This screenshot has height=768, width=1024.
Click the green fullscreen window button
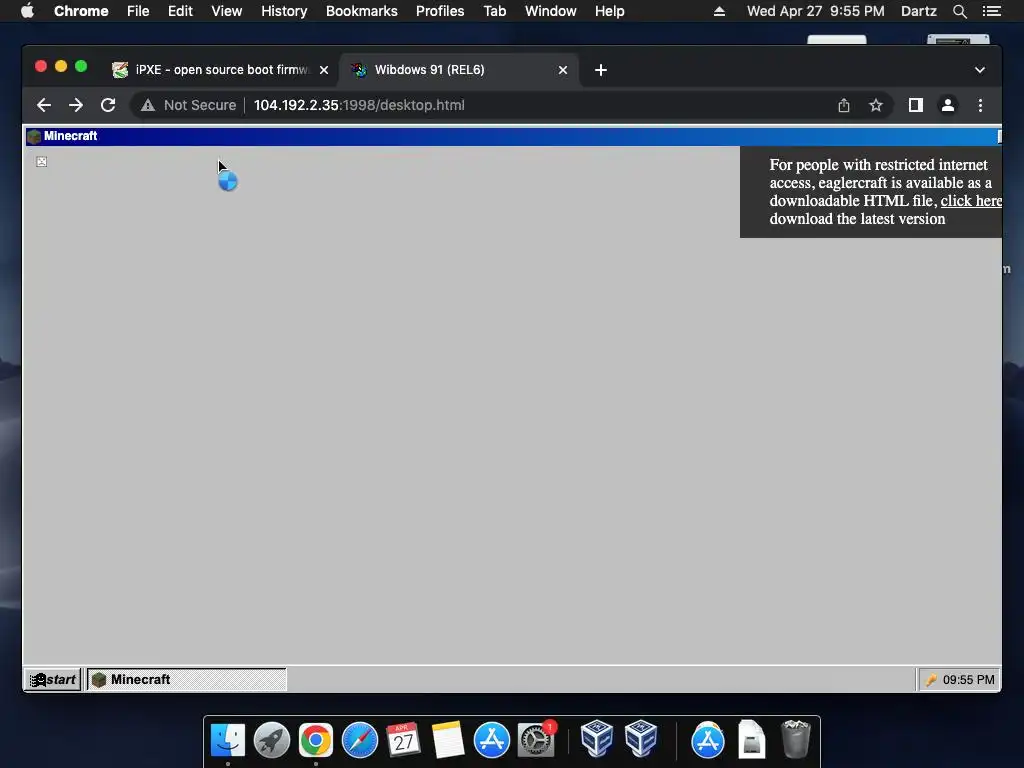81,66
